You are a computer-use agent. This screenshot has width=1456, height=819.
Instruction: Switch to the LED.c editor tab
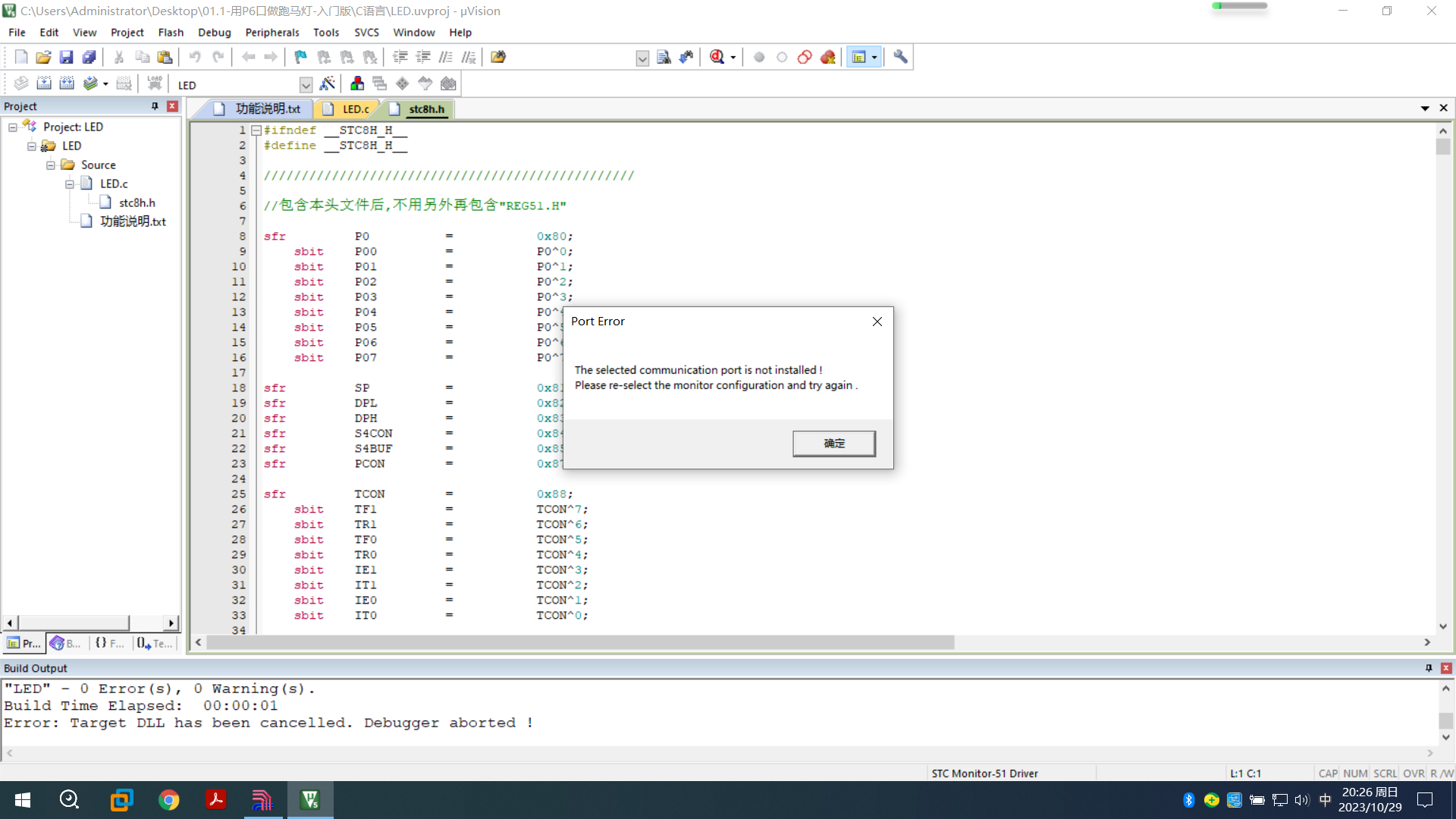348,109
